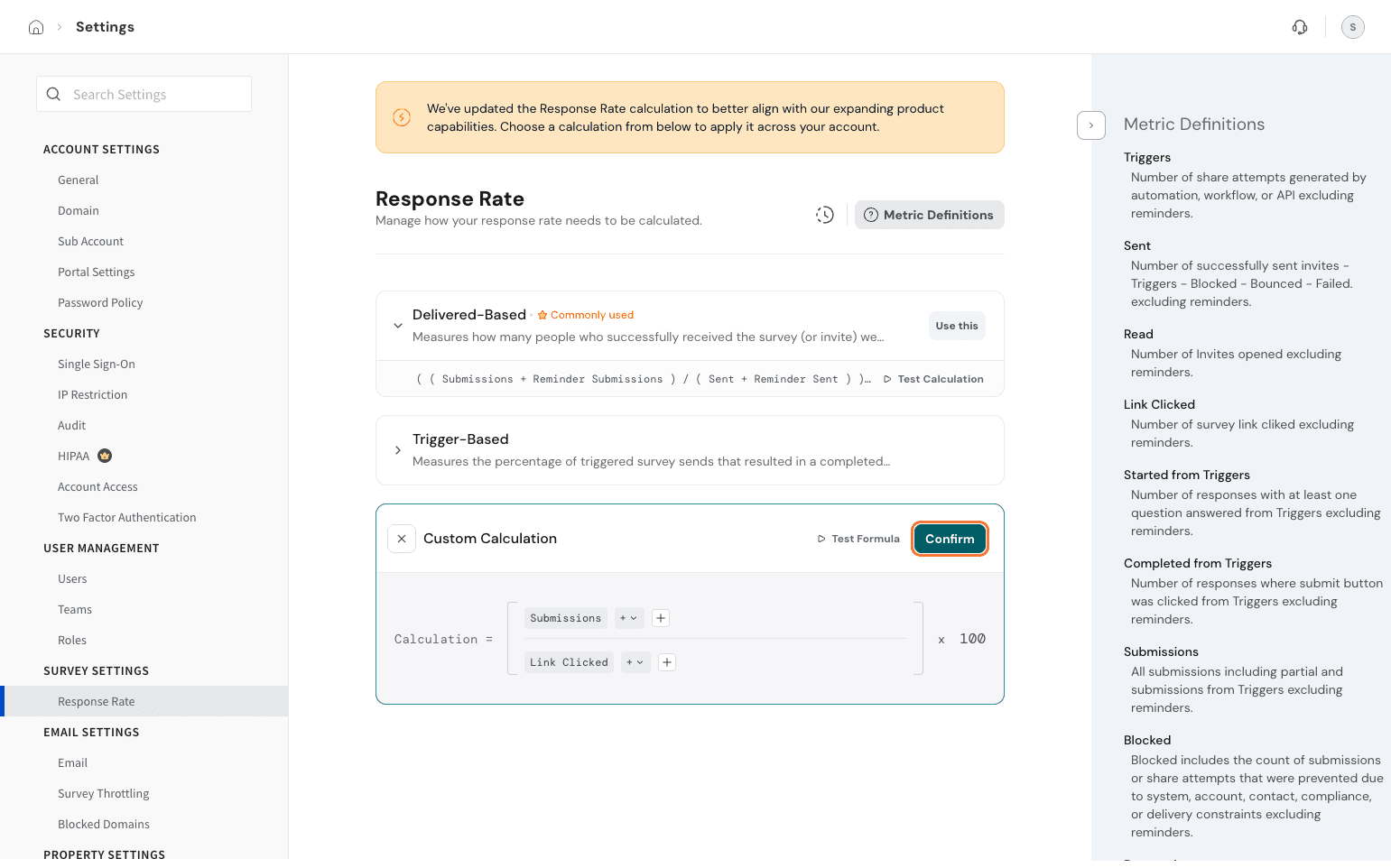1391x868 pixels.
Task: Close the Custom Calculation editor with X
Action: (402, 539)
